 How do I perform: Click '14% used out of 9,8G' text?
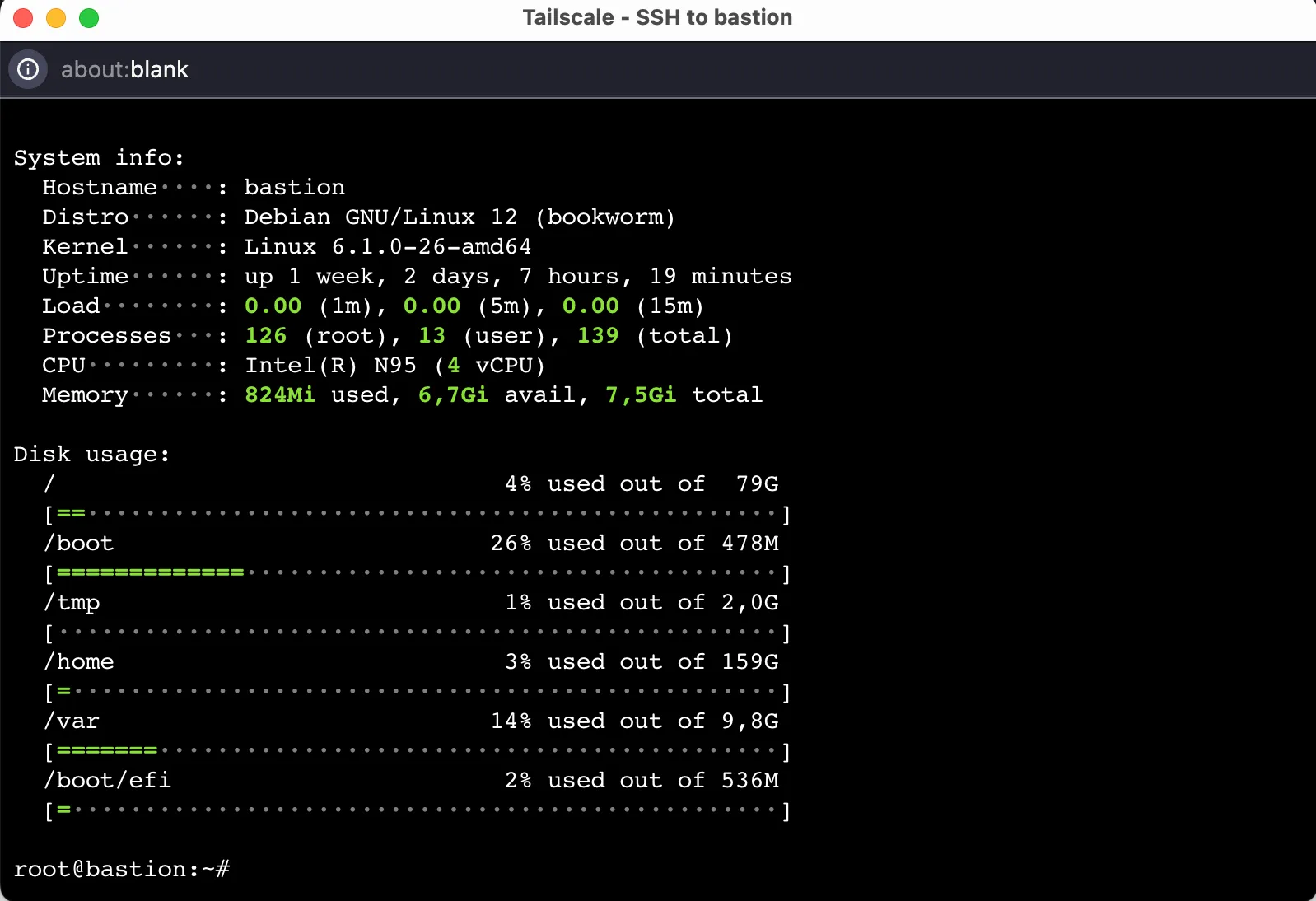coord(635,721)
